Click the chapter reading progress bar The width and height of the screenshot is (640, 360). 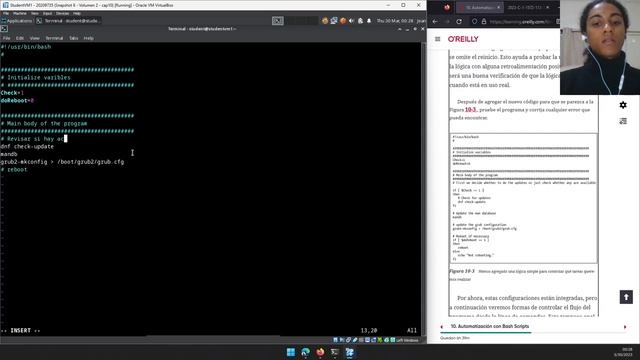[x=533, y=333]
